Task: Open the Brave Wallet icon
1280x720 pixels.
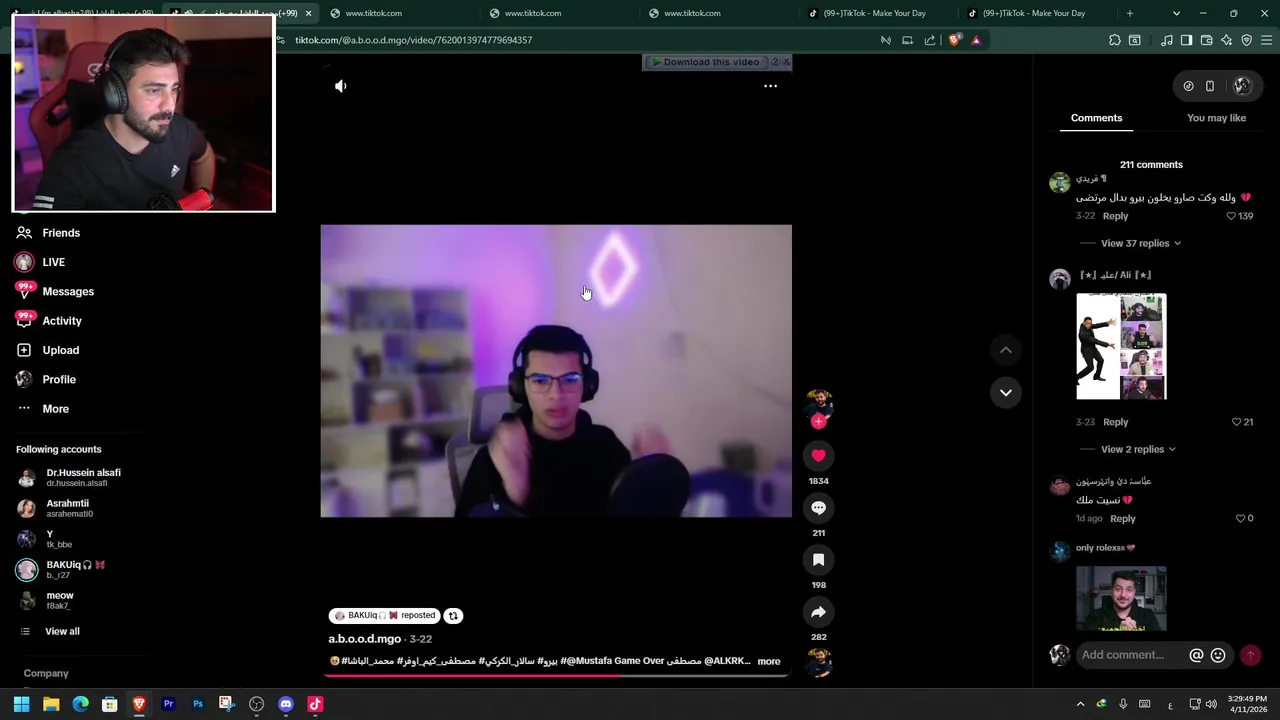Action: [x=1206, y=40]
